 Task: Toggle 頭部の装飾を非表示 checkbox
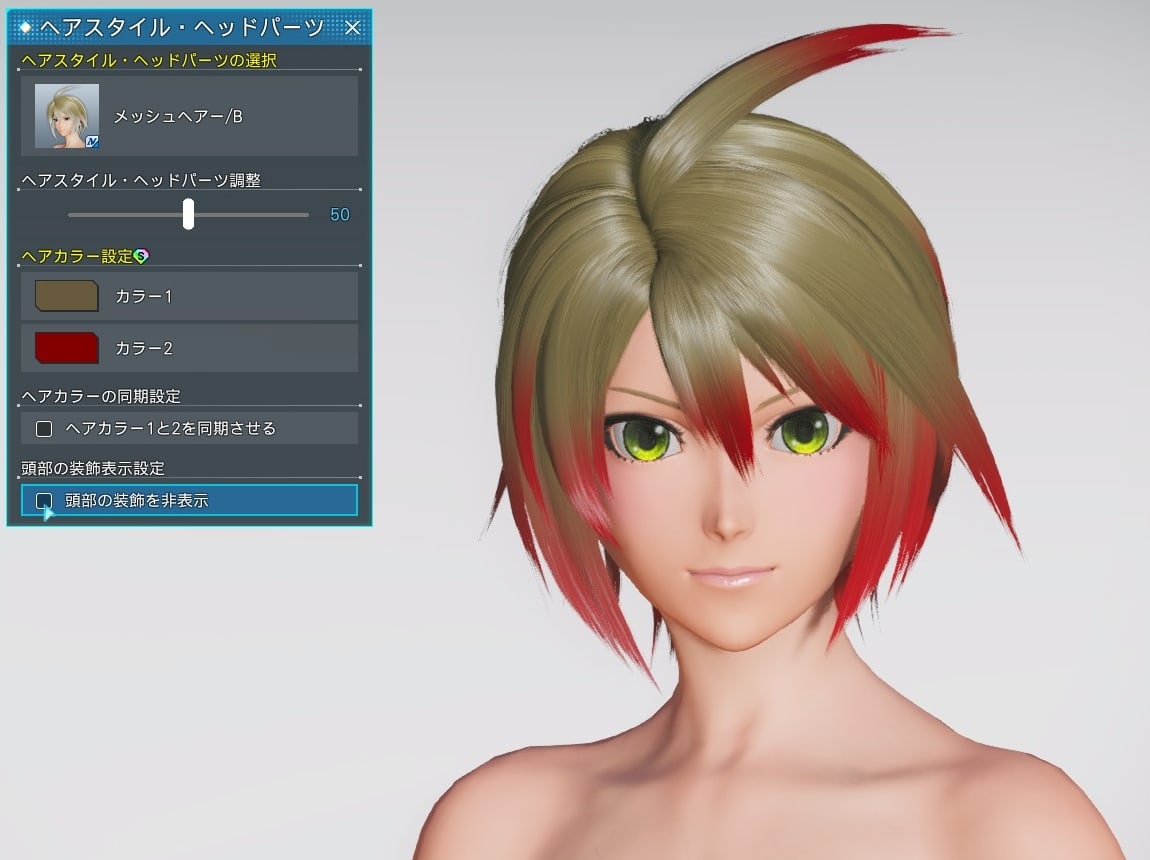[44, 500]
